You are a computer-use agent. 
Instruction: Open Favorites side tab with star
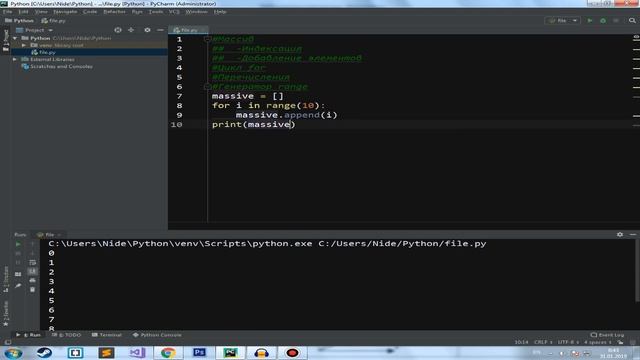tap(6, 314)
